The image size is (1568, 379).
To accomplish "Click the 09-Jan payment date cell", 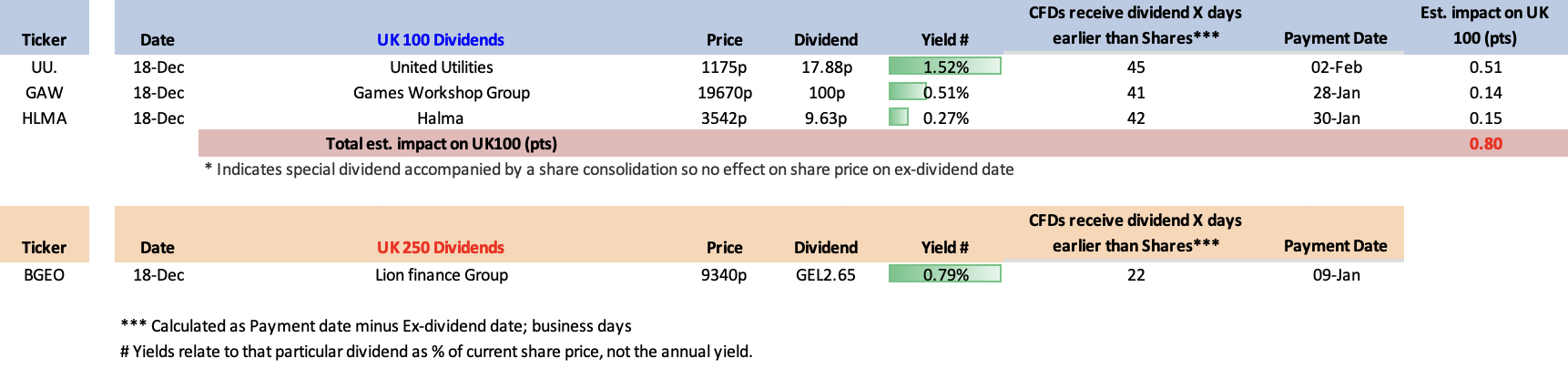I will click(1336, 275).
